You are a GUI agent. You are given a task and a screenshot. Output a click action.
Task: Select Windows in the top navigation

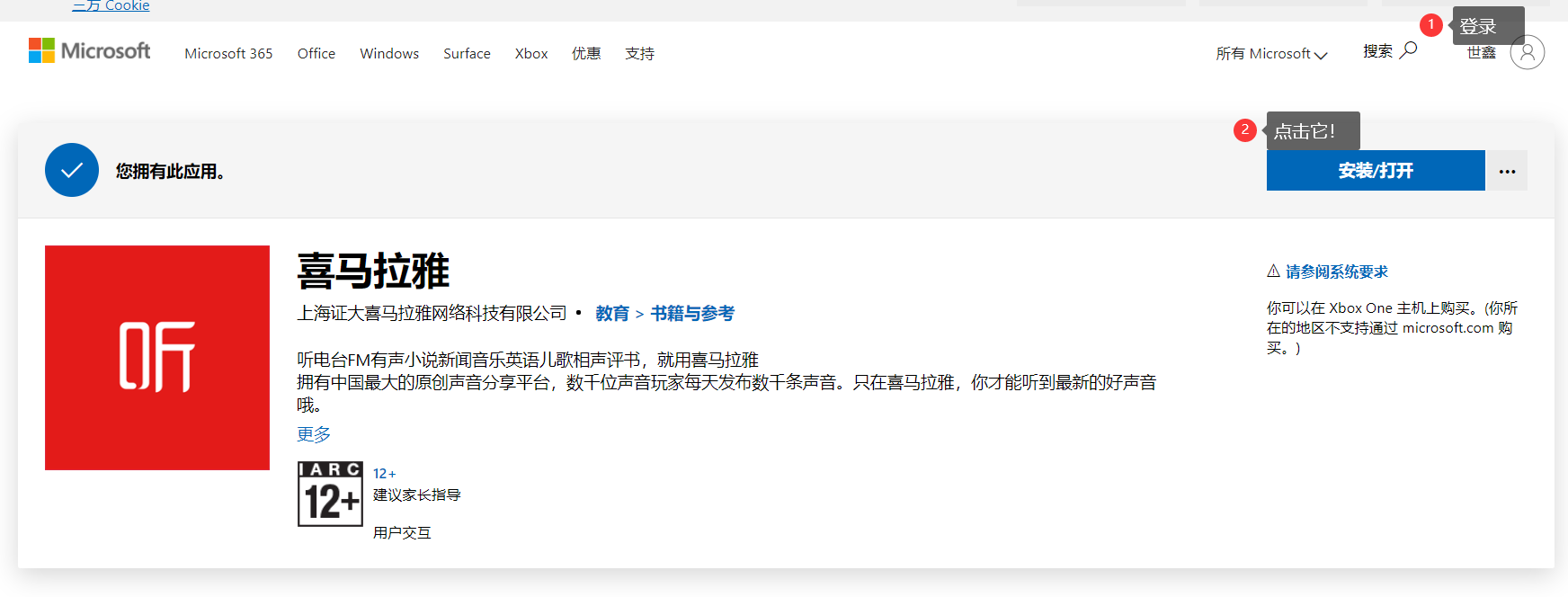pos(389,54)
